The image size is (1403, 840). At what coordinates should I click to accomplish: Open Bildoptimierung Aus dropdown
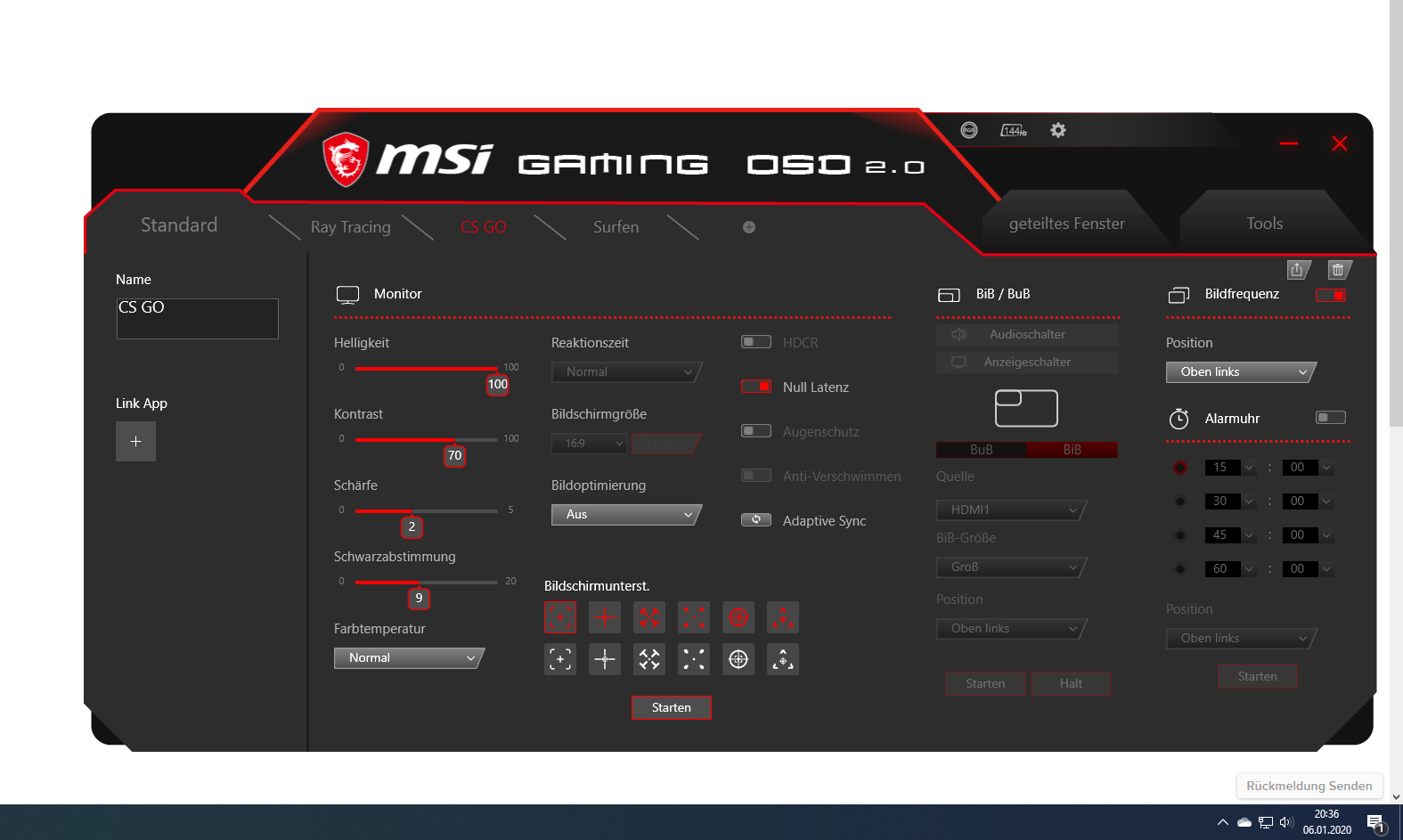[626, 515]
